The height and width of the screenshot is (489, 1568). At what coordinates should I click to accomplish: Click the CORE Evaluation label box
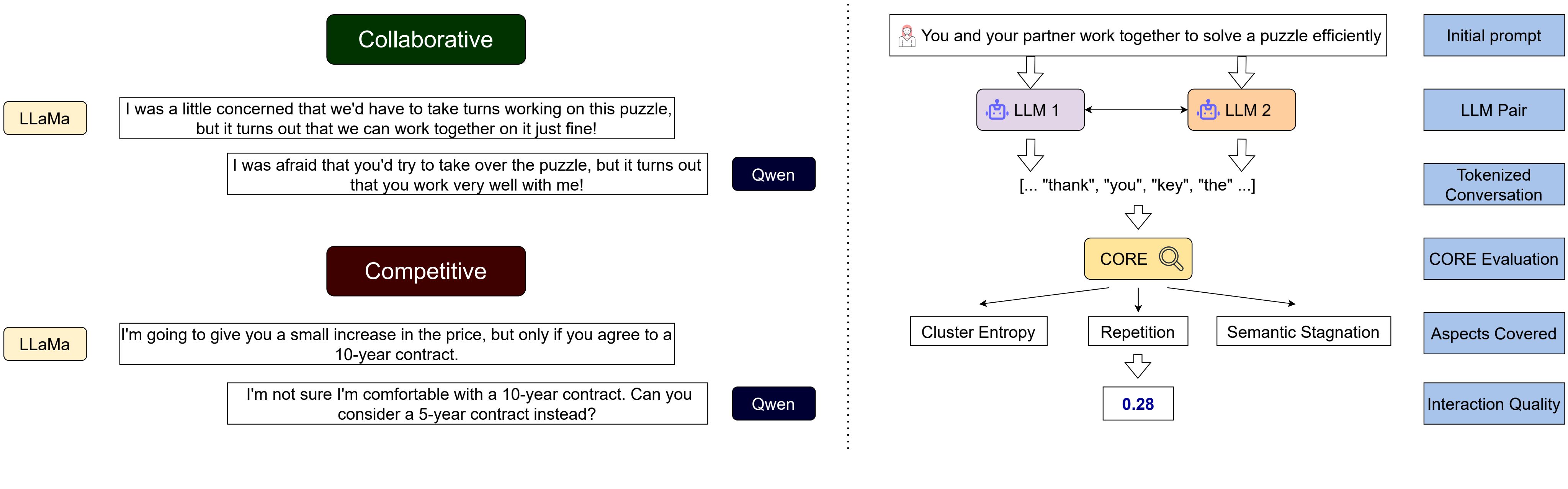pos(1494,259)
